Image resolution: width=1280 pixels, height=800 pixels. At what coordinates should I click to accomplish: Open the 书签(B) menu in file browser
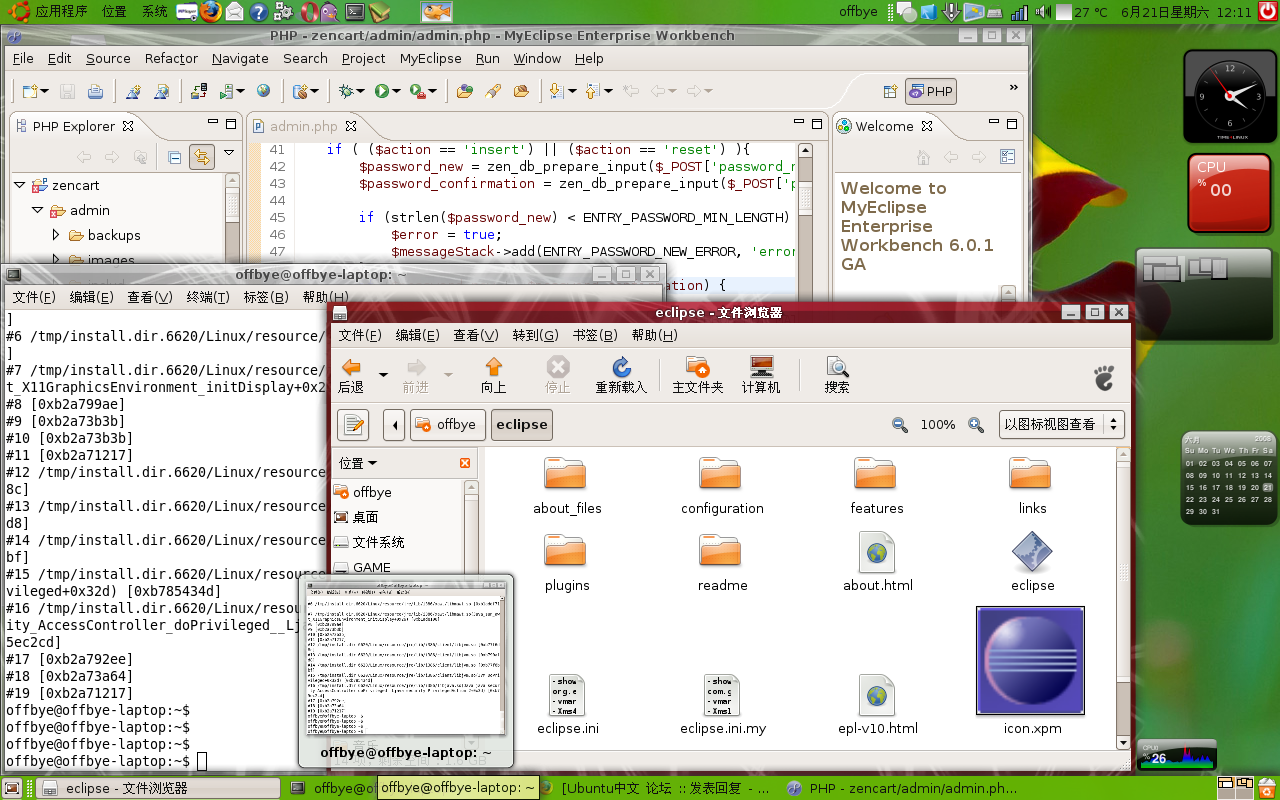click(x=595, y=335)
